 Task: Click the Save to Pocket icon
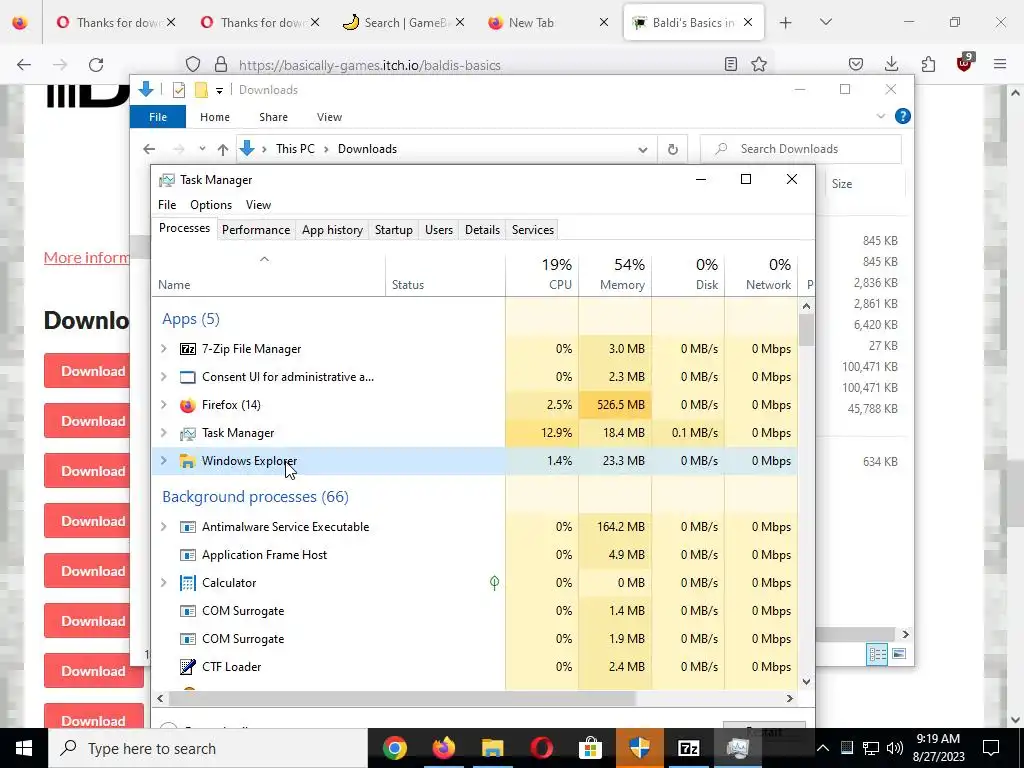856,64
